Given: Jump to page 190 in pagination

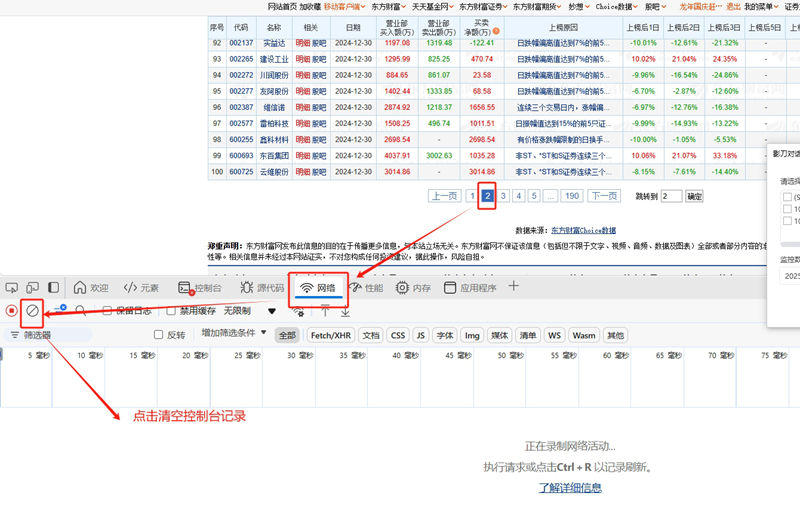Looking at the screenshot, I should (572, 196).
